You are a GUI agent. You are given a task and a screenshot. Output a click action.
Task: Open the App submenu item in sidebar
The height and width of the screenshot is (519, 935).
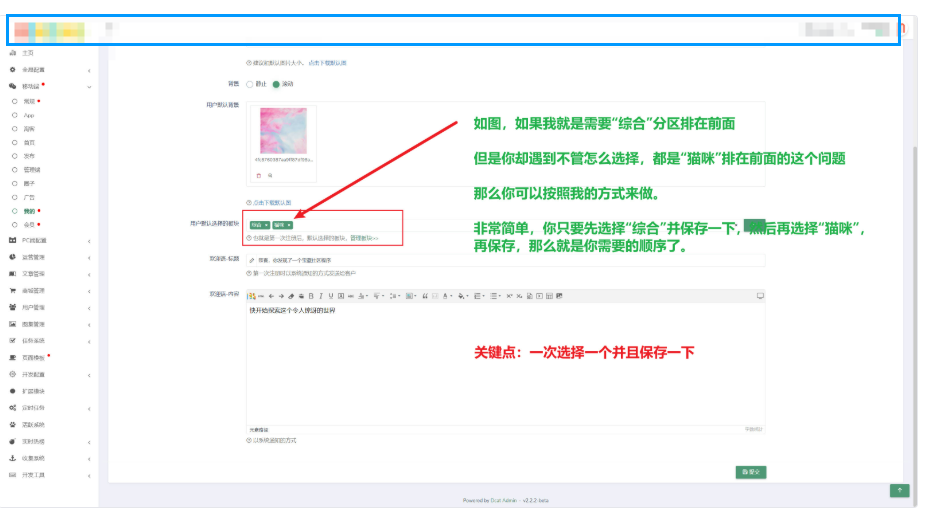(29, 115)
